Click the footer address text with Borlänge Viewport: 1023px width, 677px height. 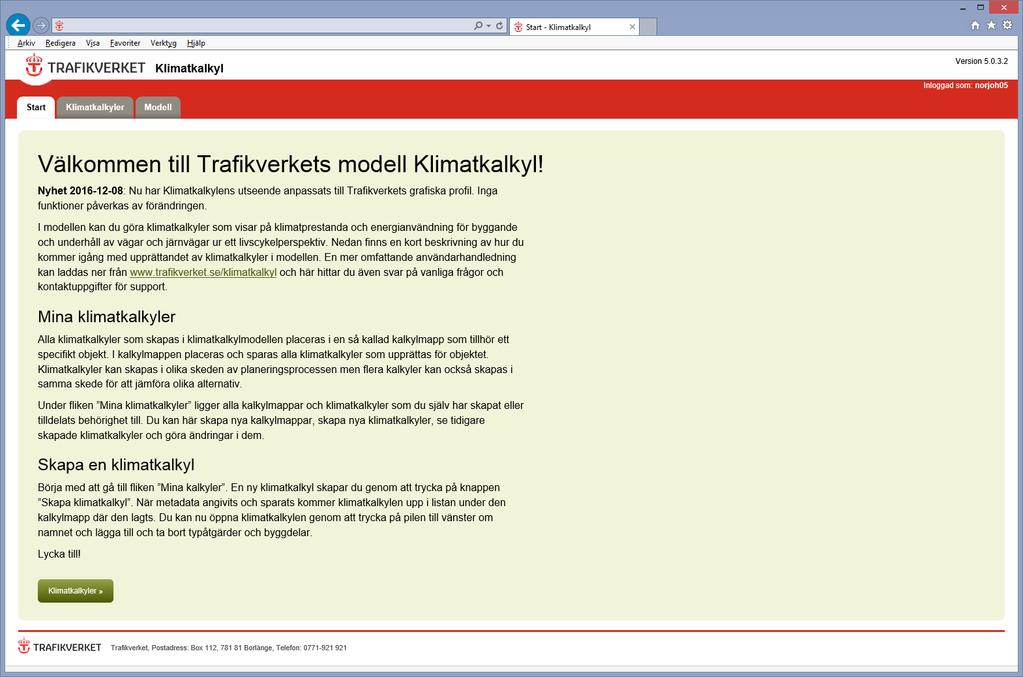228,648
